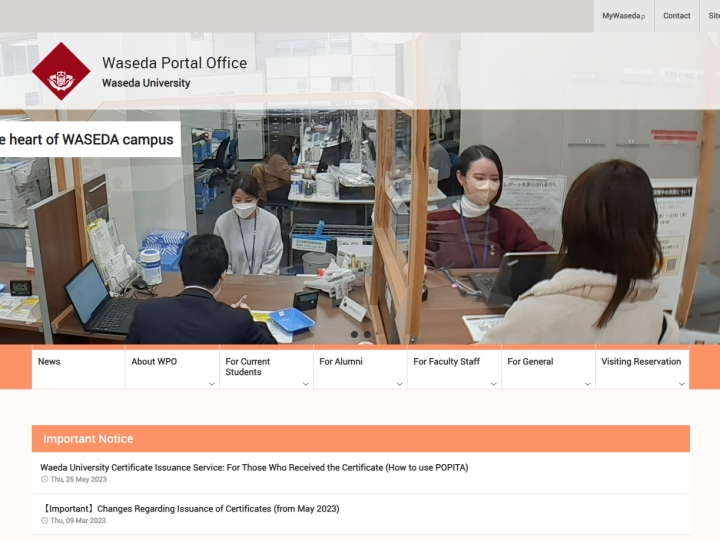Image resolution: width=720 pixels, height=540 pixels.
Task: Open the For Faculty Staff menu
Action: (x=454, y=369)
